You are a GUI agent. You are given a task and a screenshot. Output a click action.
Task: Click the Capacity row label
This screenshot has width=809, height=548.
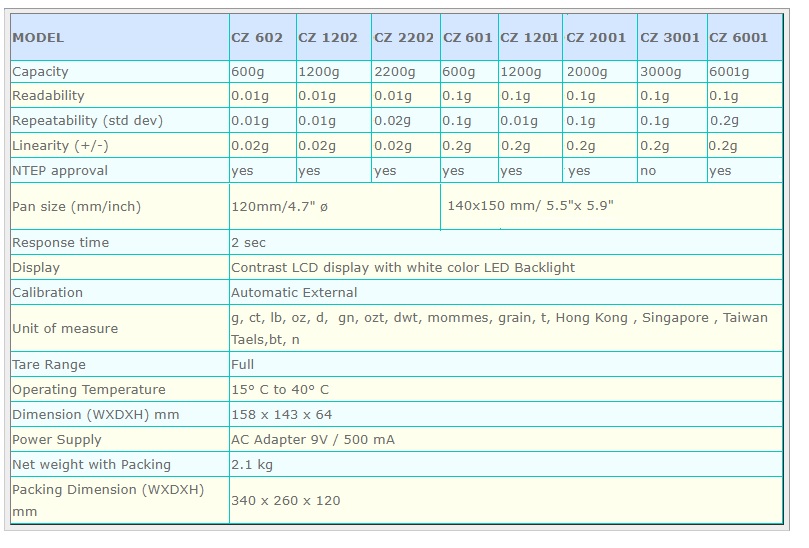pyautogui.click(x=40, y=72)
